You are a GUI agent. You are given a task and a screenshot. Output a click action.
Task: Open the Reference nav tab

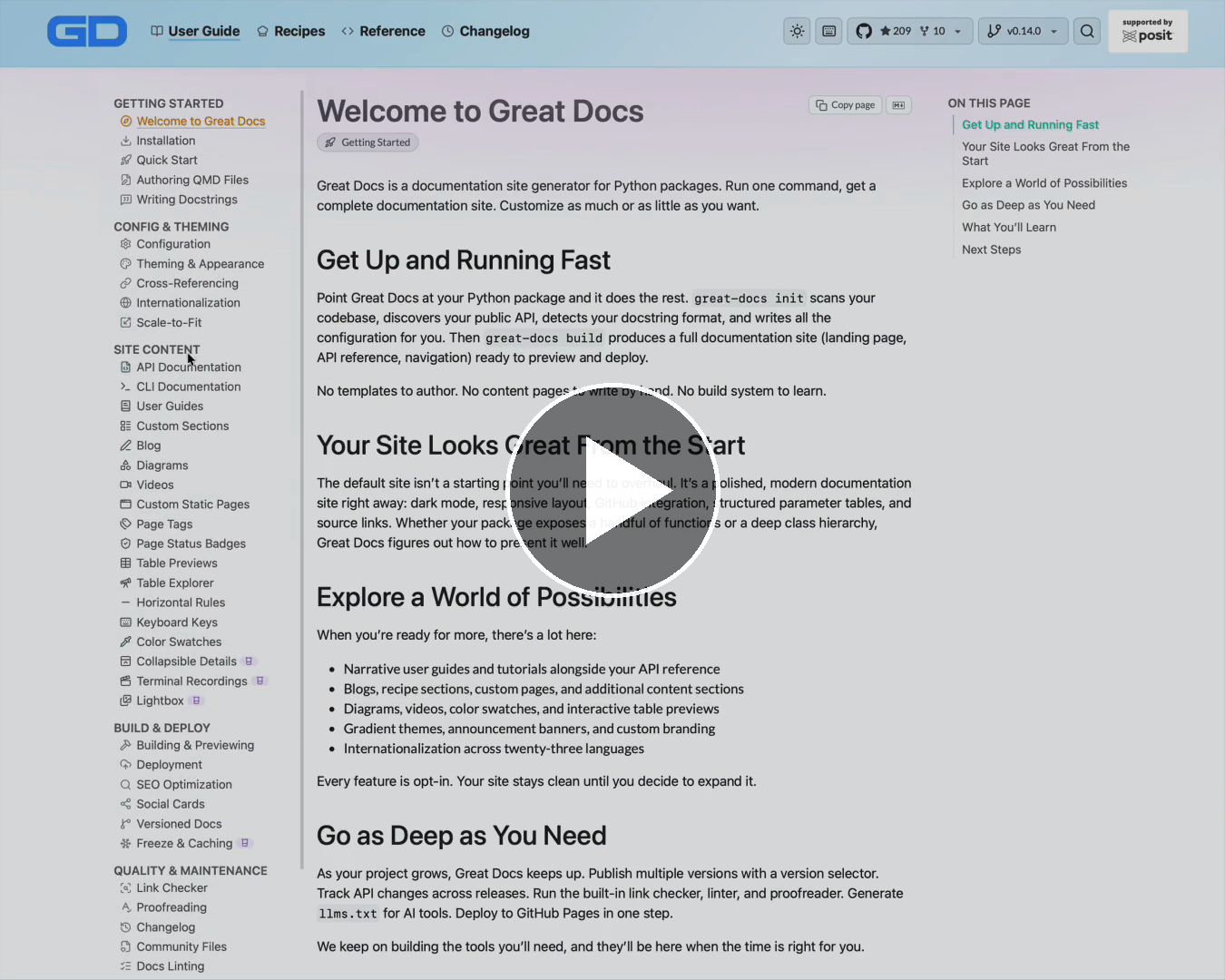click(x=383, y=31)
